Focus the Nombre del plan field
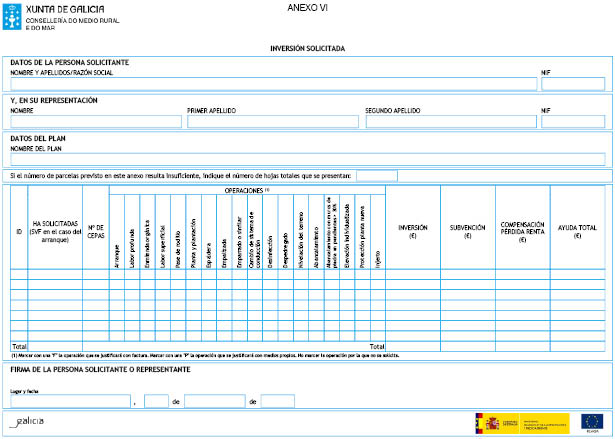The image size is (615, 439). pyautogui.click(x=307, y=159)
